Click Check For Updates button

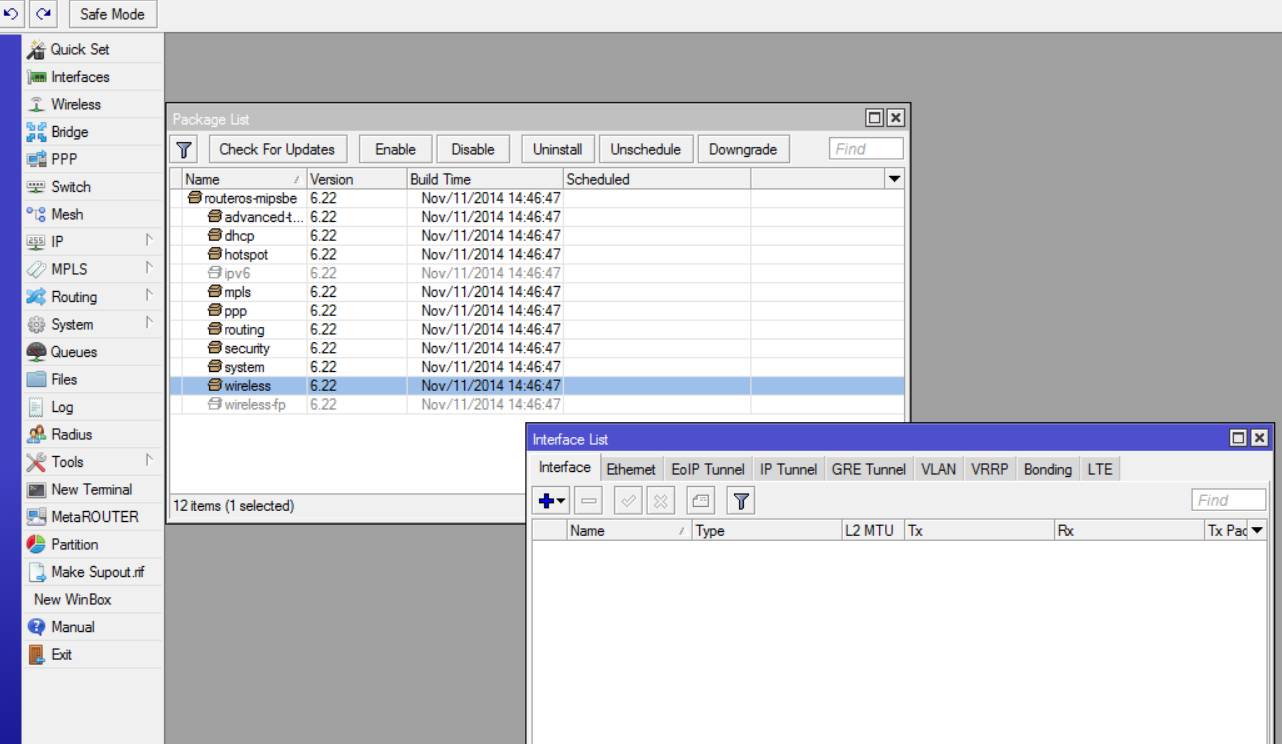[277, 149]
